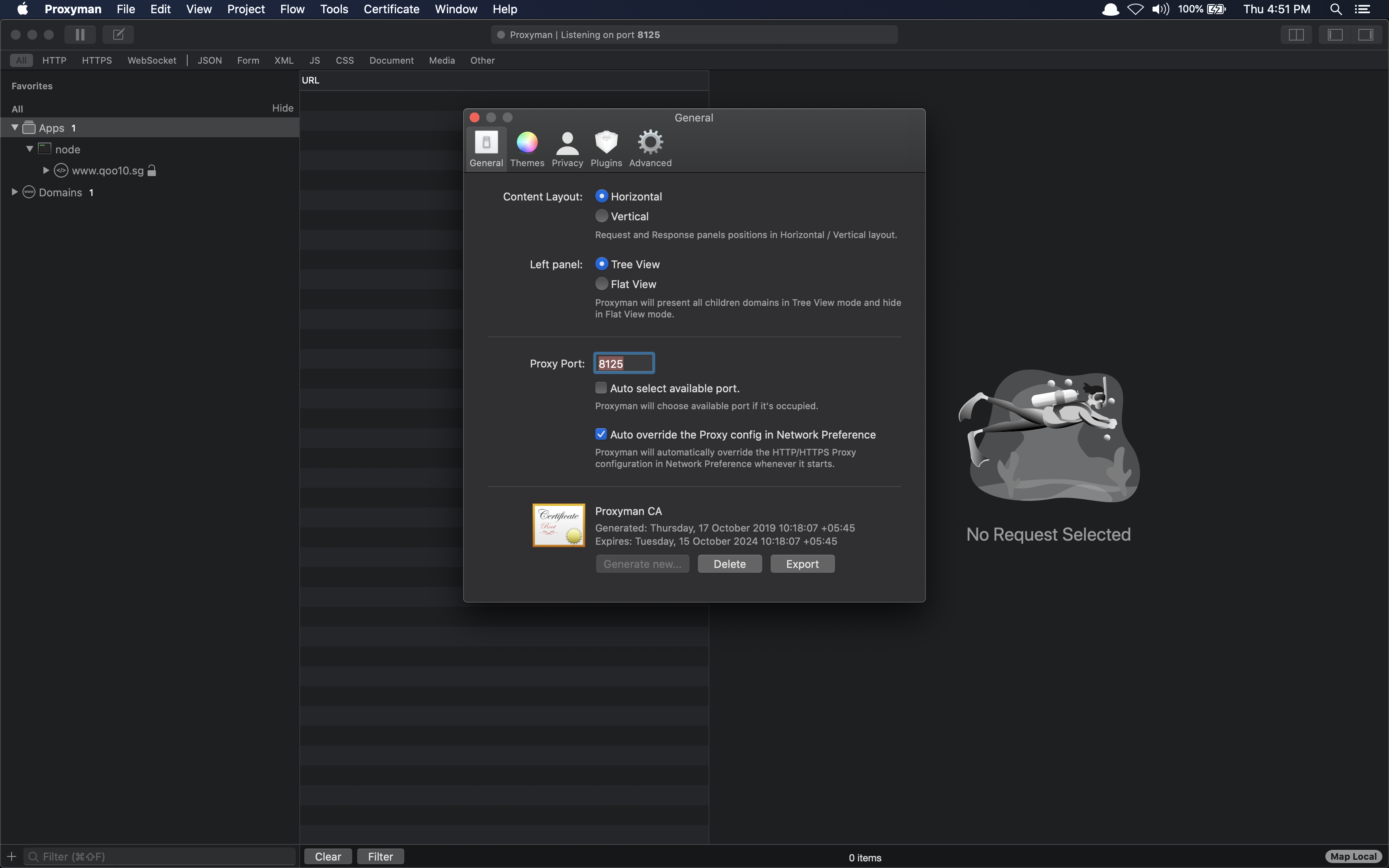Open the Plugins preferences icon
1389x868 pixels.
[606, 148]
